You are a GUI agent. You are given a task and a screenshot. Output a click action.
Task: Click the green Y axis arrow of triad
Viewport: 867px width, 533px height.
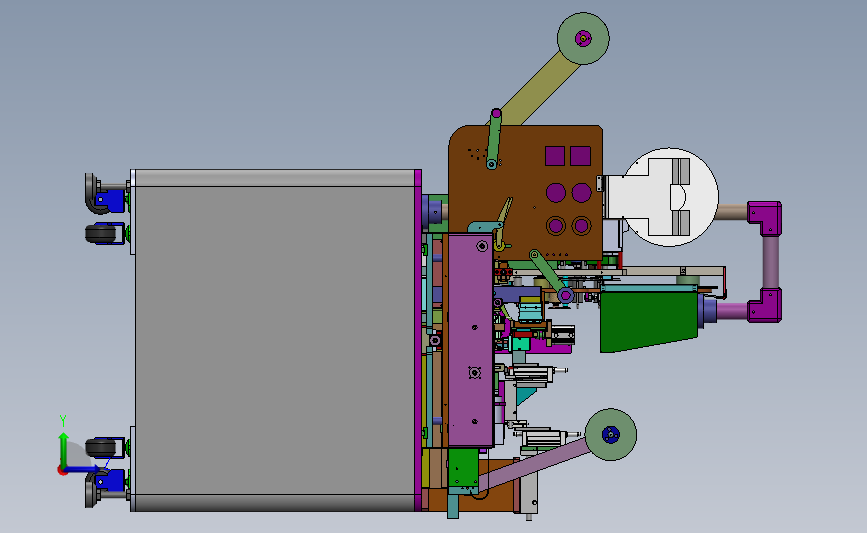[64, 449]
